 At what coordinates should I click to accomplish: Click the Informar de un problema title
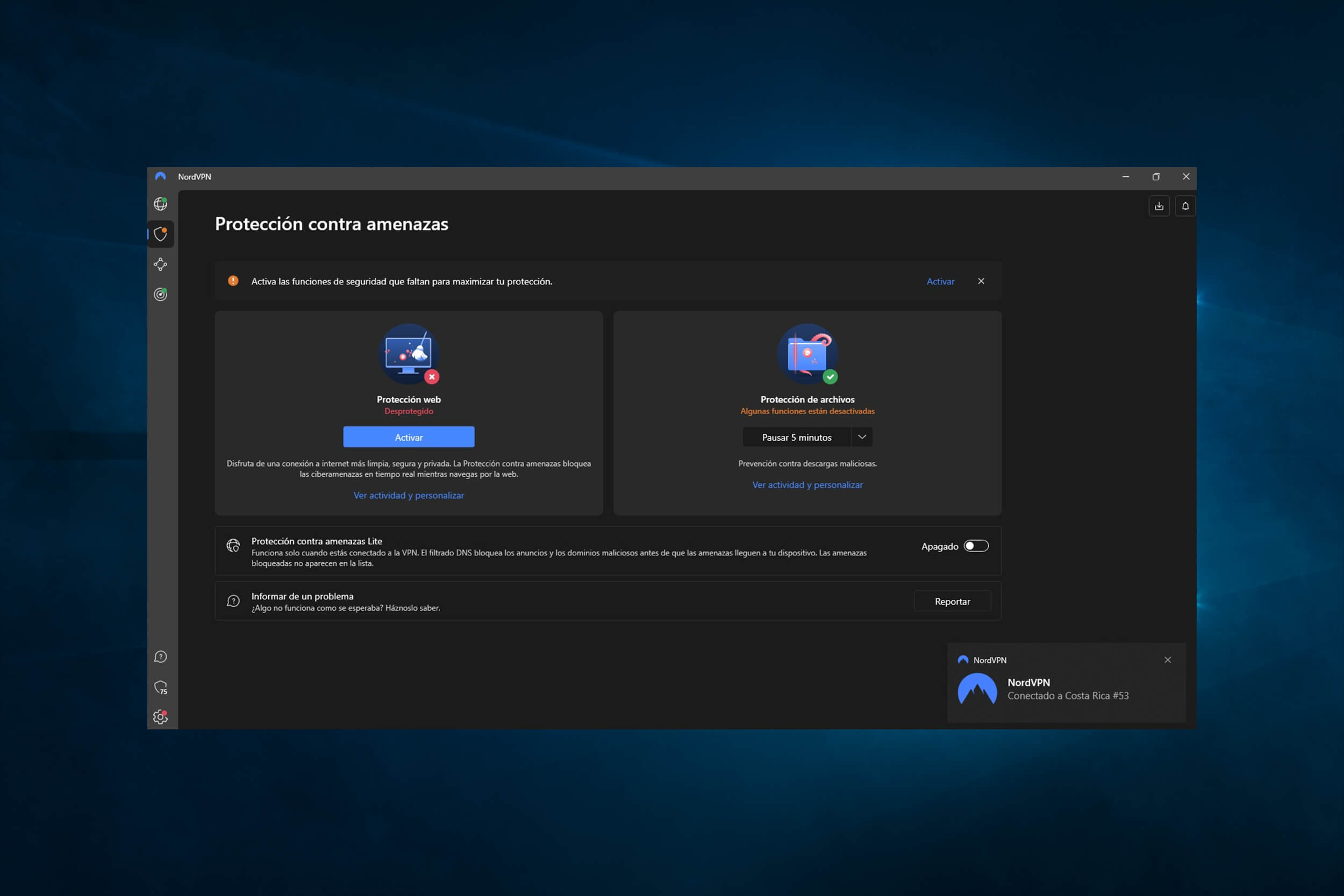point(302,596)
